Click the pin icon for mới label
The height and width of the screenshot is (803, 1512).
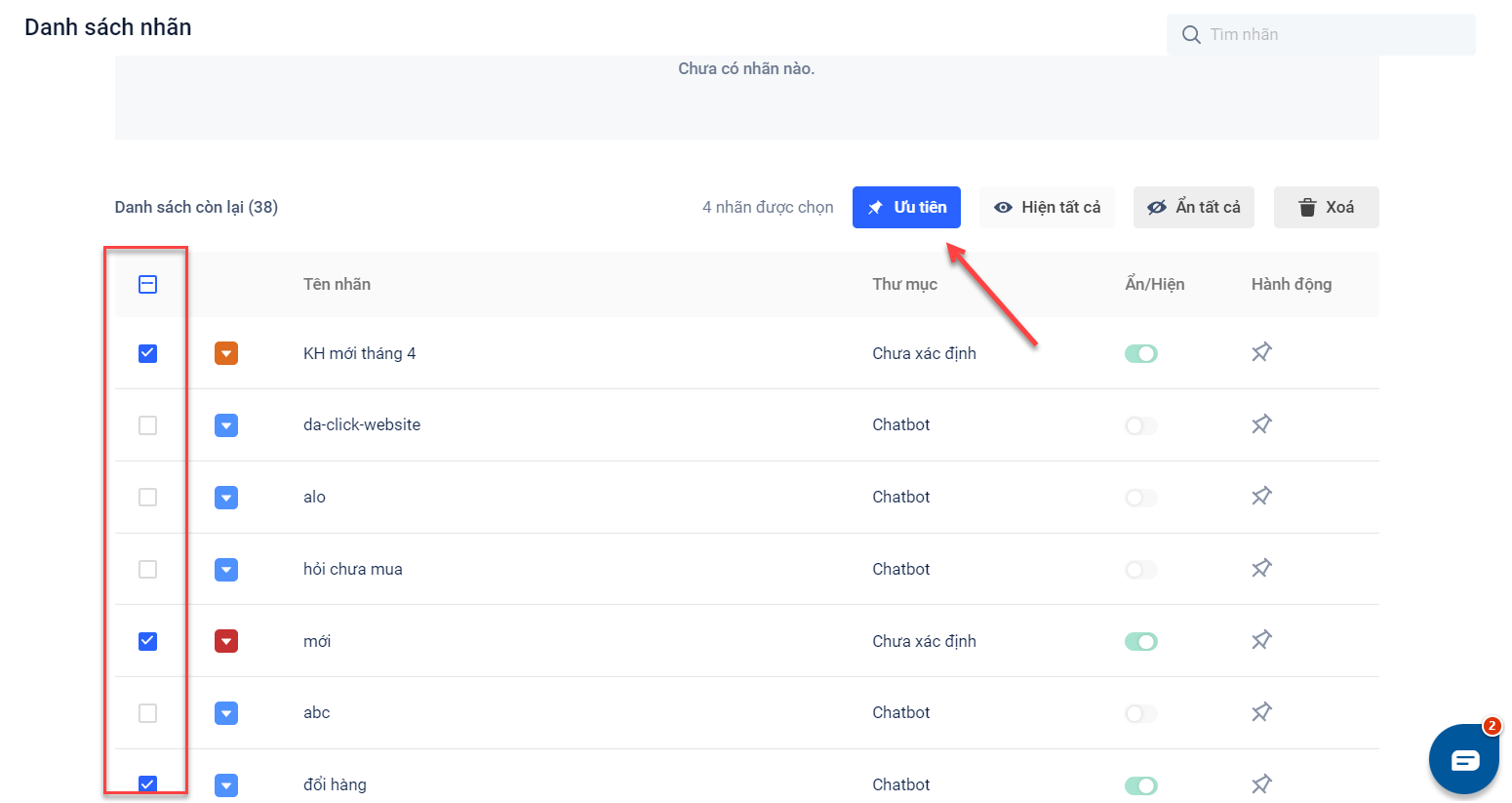coord(1261,640)
